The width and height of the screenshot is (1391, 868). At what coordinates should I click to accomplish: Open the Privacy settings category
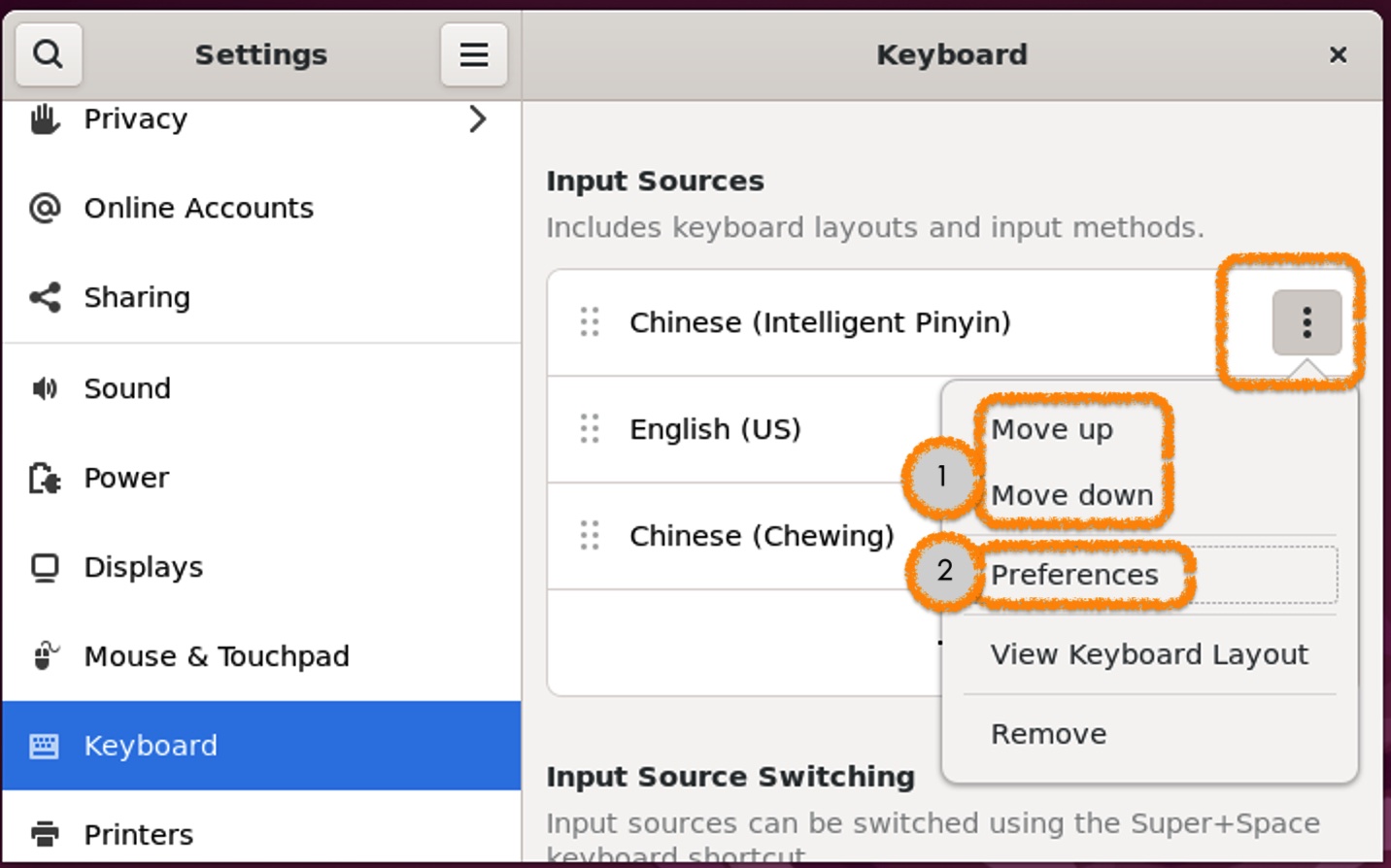click(136, 119)
